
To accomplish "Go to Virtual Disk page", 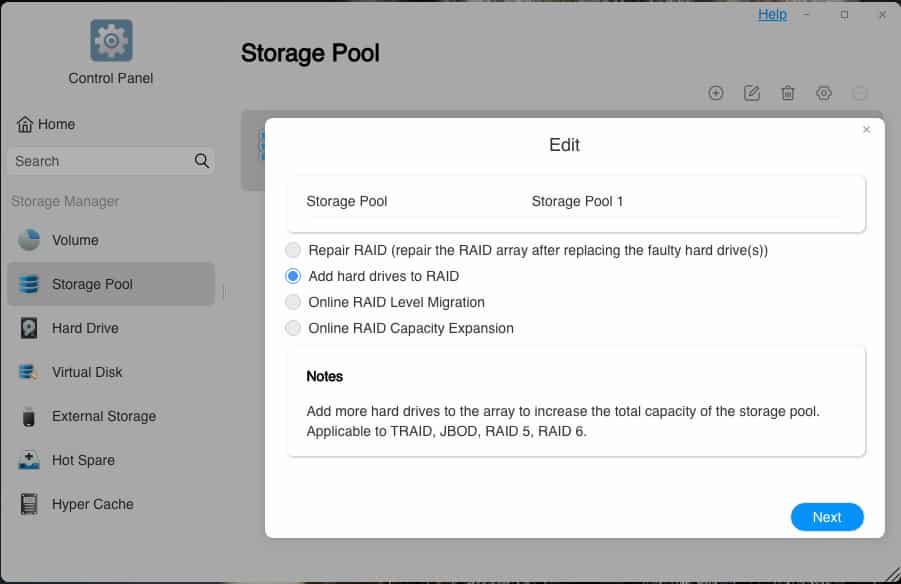I will [x=87, y=372].
